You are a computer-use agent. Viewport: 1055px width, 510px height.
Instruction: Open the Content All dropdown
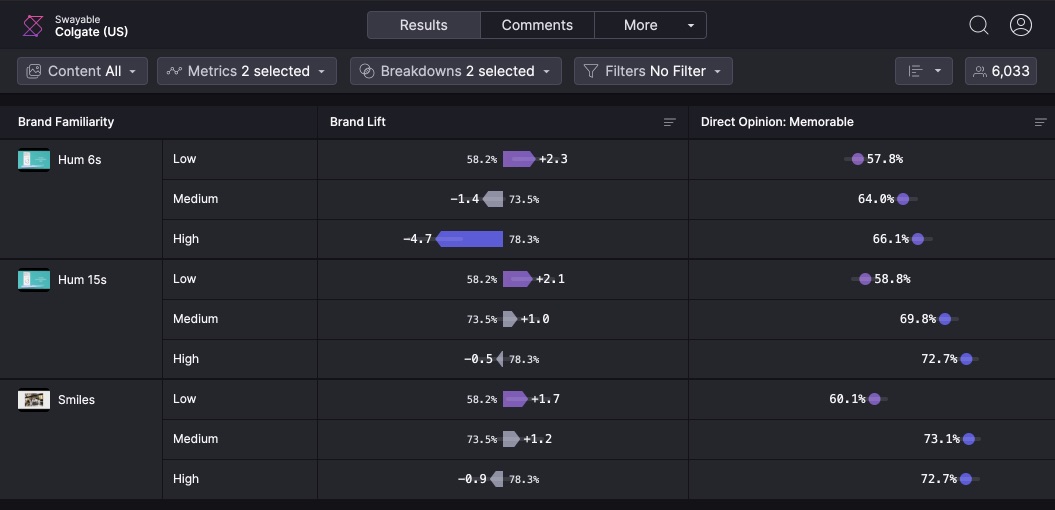tap(82, 71)
